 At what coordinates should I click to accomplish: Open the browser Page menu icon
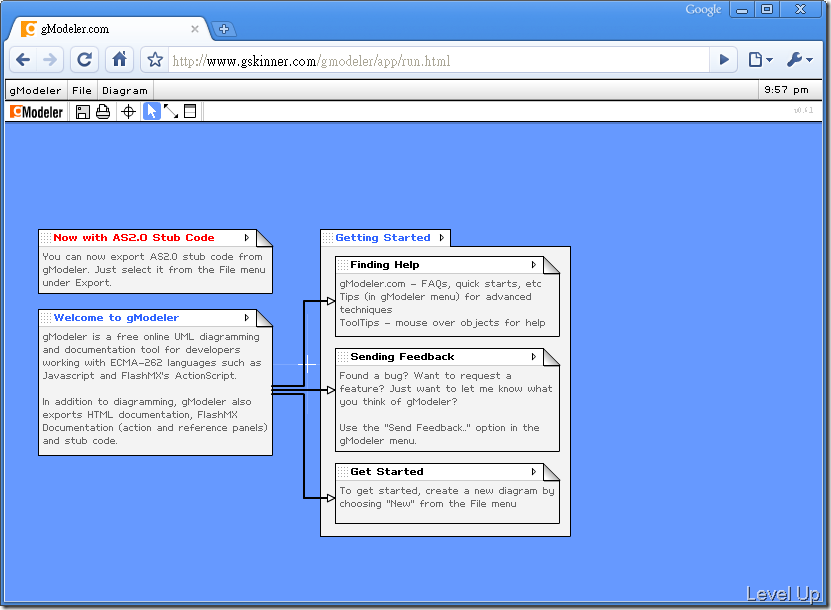point(761,60)
